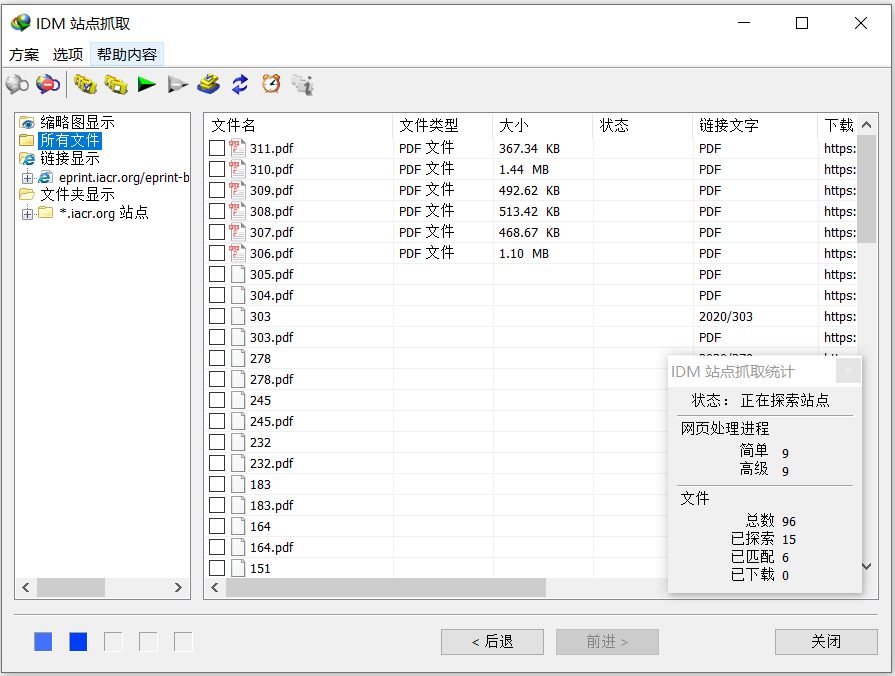Viewport: 895px width, 676px height.
Task: Click the second dark blue step square
Action: point(78,642)
